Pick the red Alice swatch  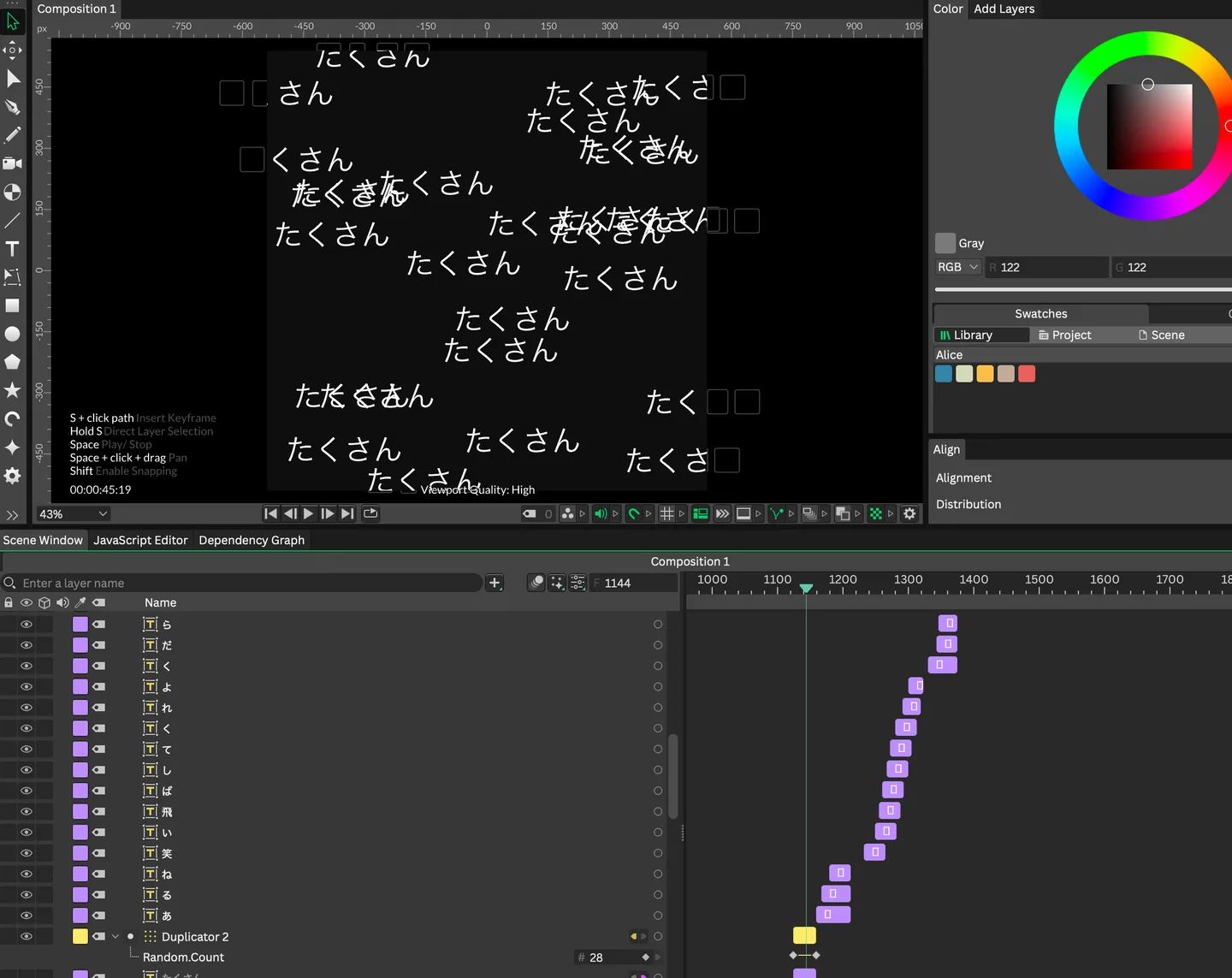point(1027,374)
